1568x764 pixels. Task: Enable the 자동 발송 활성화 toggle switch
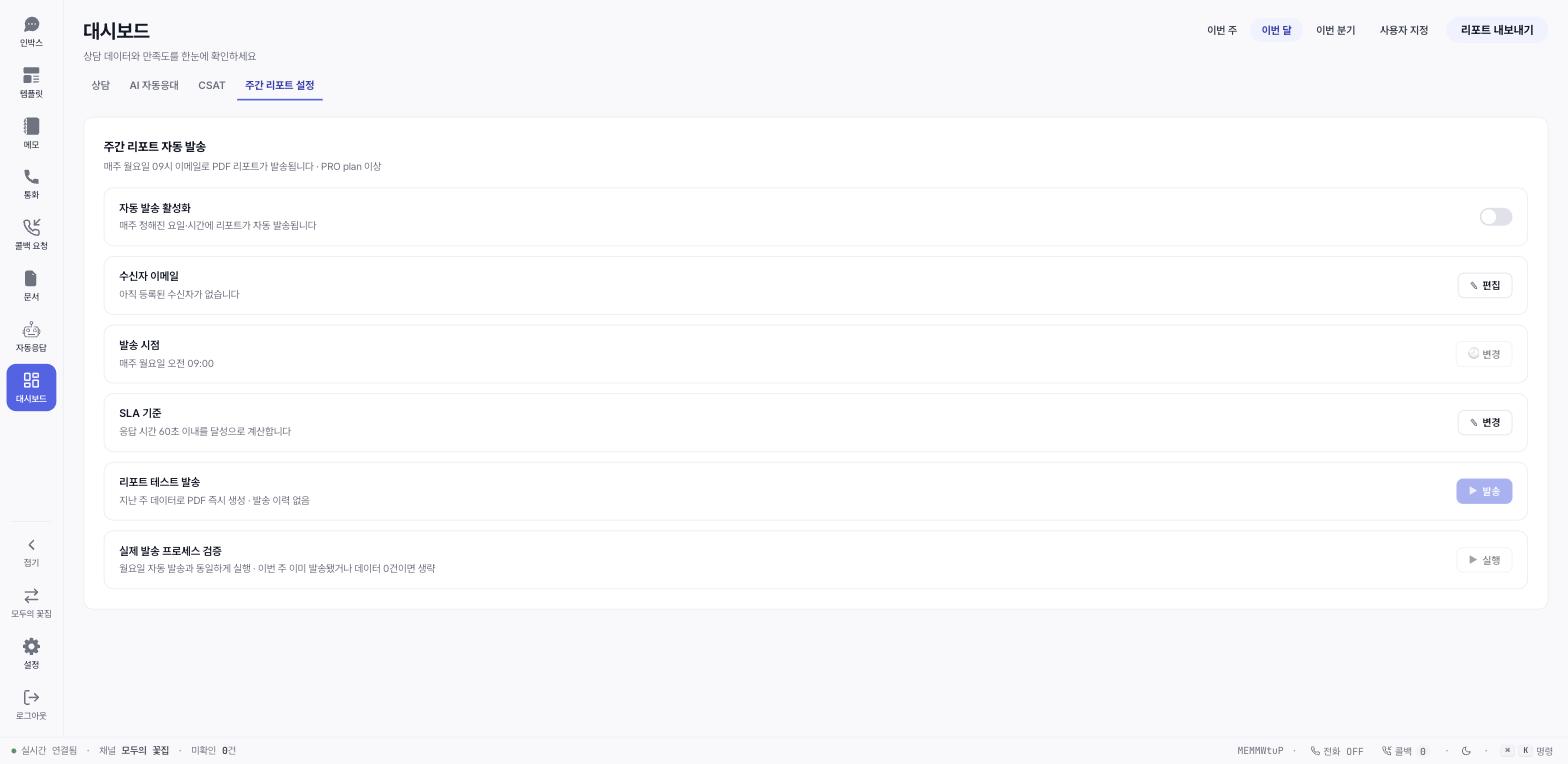tap(1496, 217)
